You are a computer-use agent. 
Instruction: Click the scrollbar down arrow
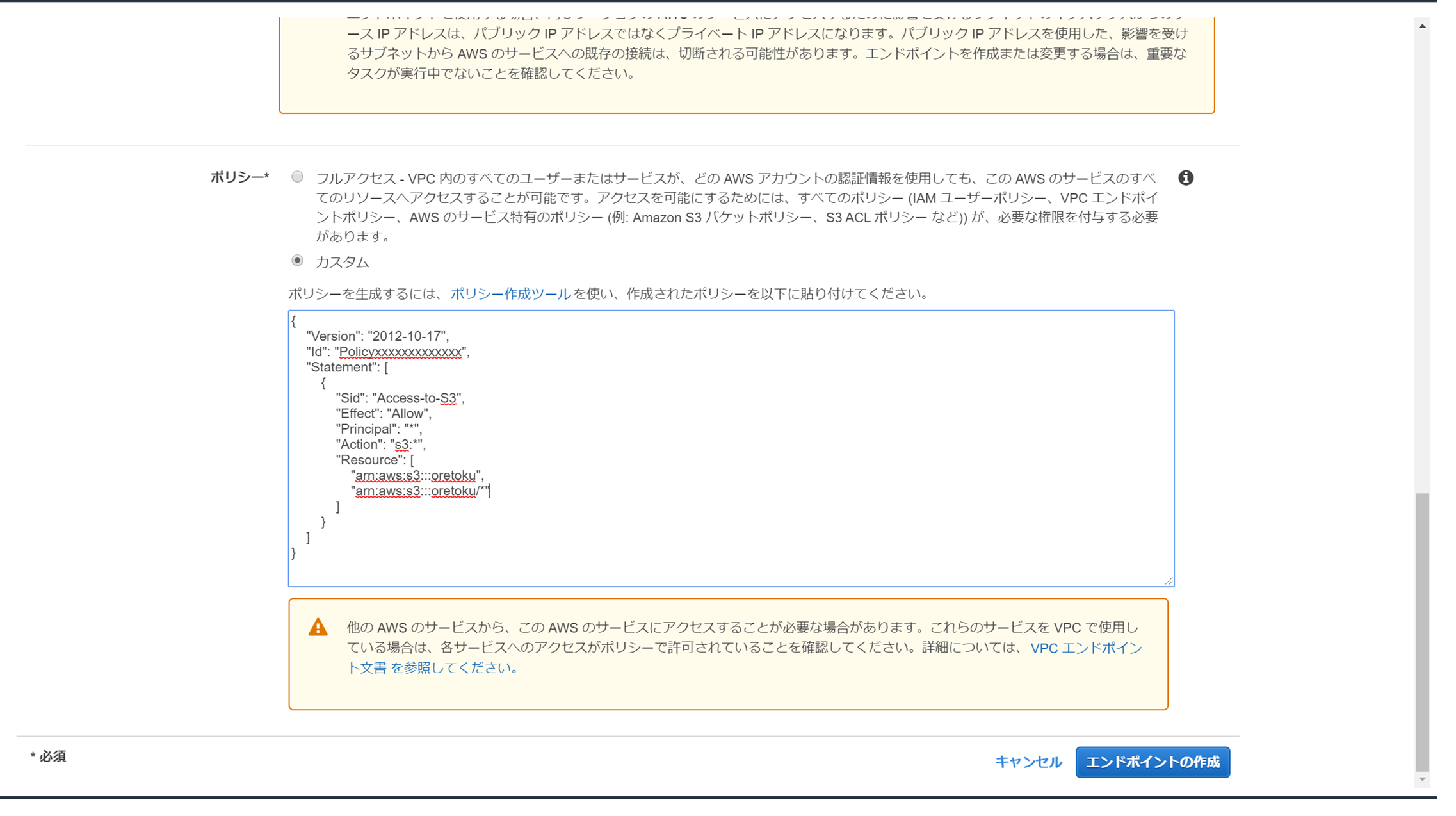click(x=1421, y=779)
